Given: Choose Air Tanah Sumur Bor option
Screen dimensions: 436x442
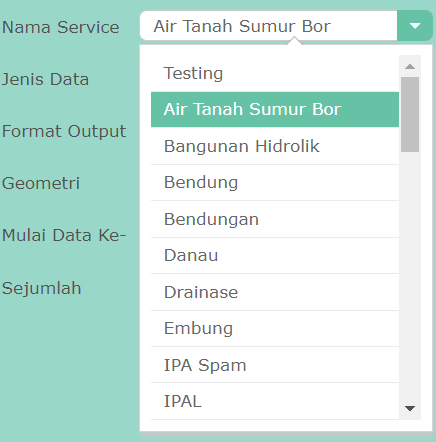Looking at the screenshot, I should 275,109.
